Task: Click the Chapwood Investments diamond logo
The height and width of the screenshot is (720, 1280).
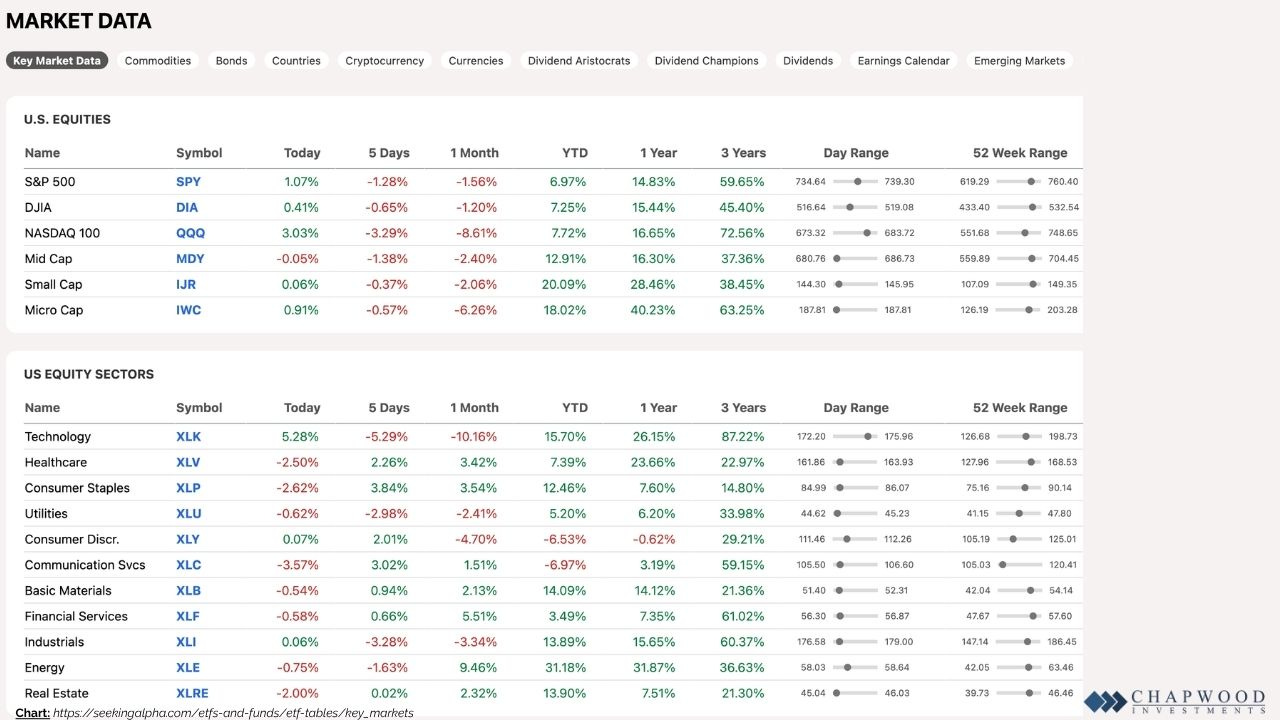Action: click(1105, 701)
